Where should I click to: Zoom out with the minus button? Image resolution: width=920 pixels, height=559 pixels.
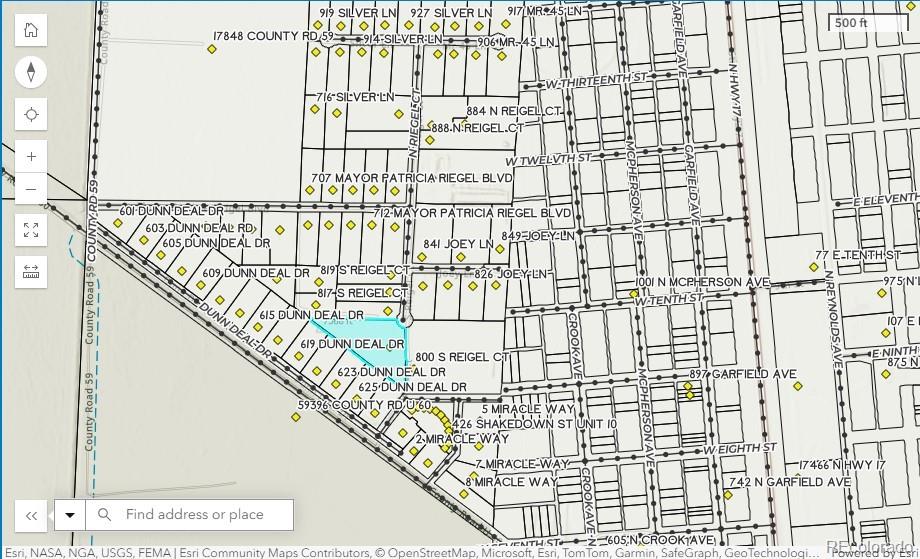click(31, 189)
